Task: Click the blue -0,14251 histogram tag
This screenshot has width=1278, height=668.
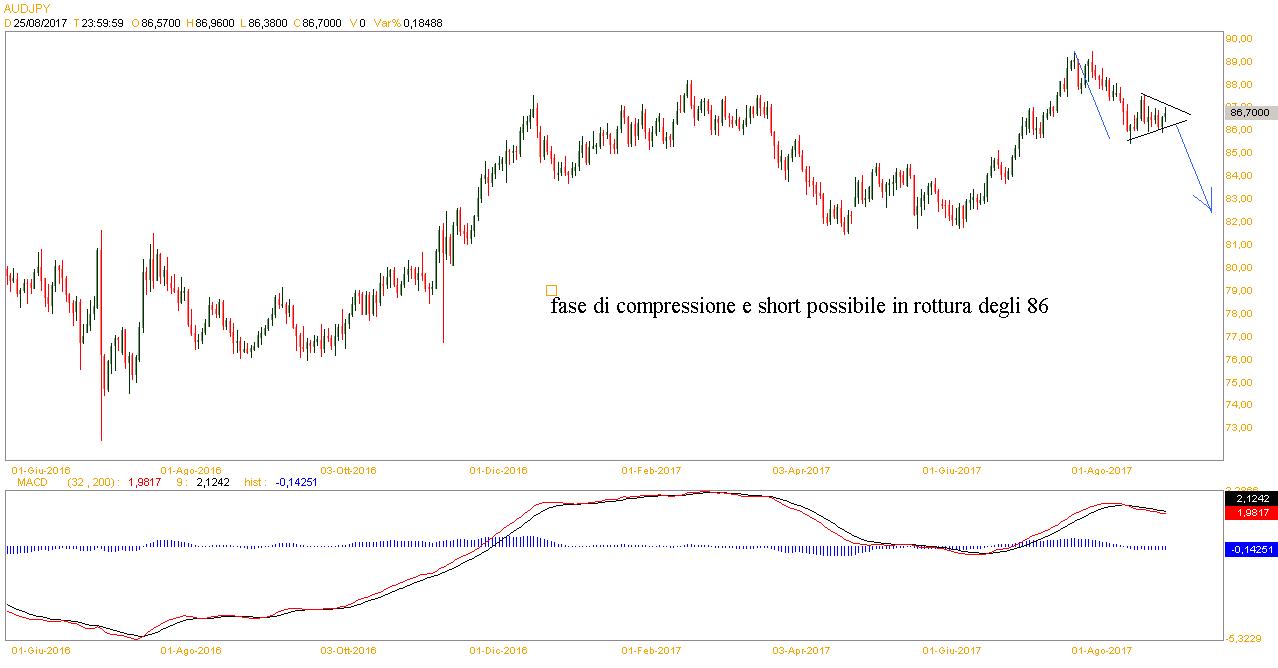Action: (x=1248, y=549)
